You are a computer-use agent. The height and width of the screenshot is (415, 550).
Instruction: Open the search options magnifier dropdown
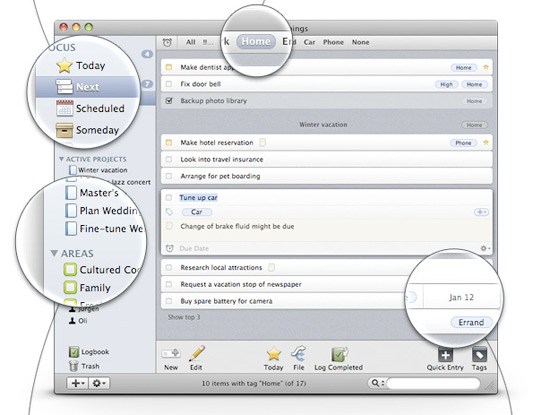coord(377,383)
